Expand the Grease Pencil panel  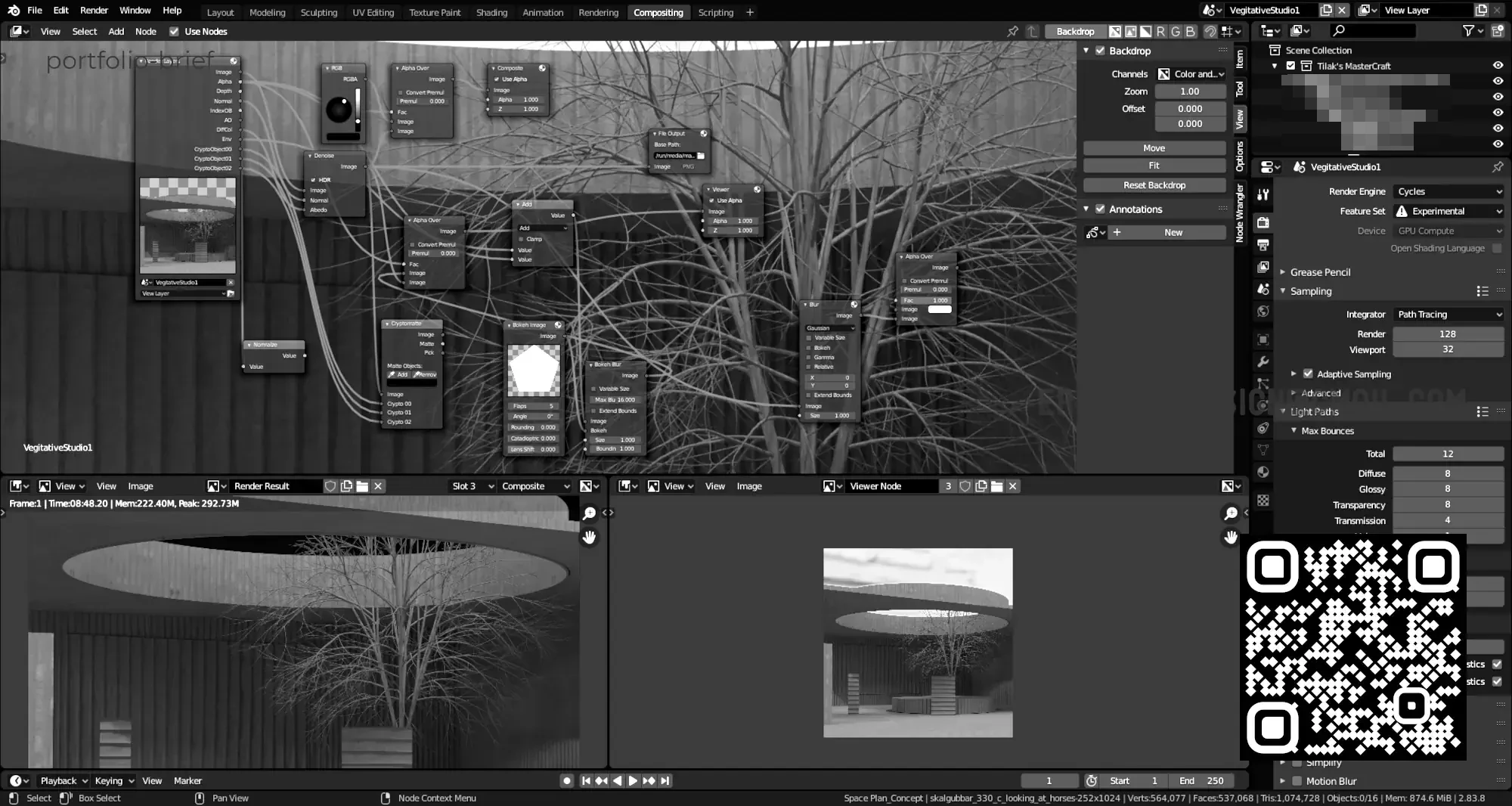[x=1320, y=272]
